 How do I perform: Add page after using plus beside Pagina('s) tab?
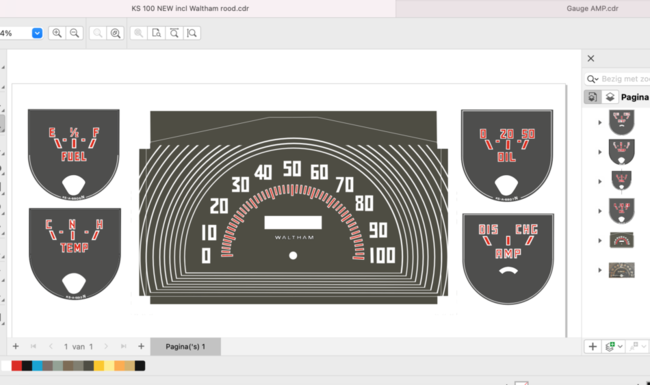(141, 346)
